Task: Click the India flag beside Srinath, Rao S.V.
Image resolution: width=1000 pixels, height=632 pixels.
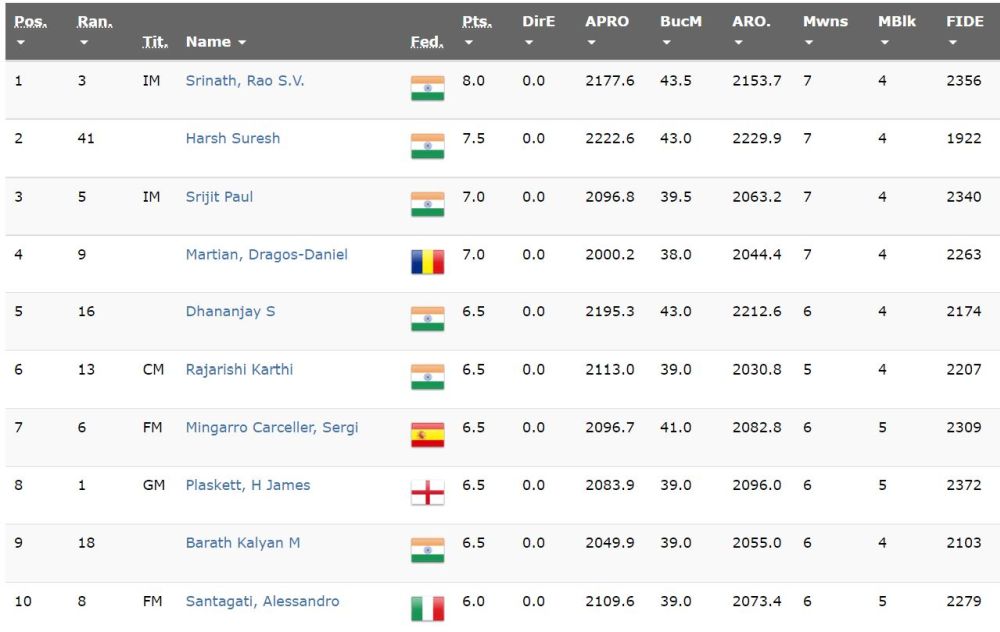Action: point(427,88)
